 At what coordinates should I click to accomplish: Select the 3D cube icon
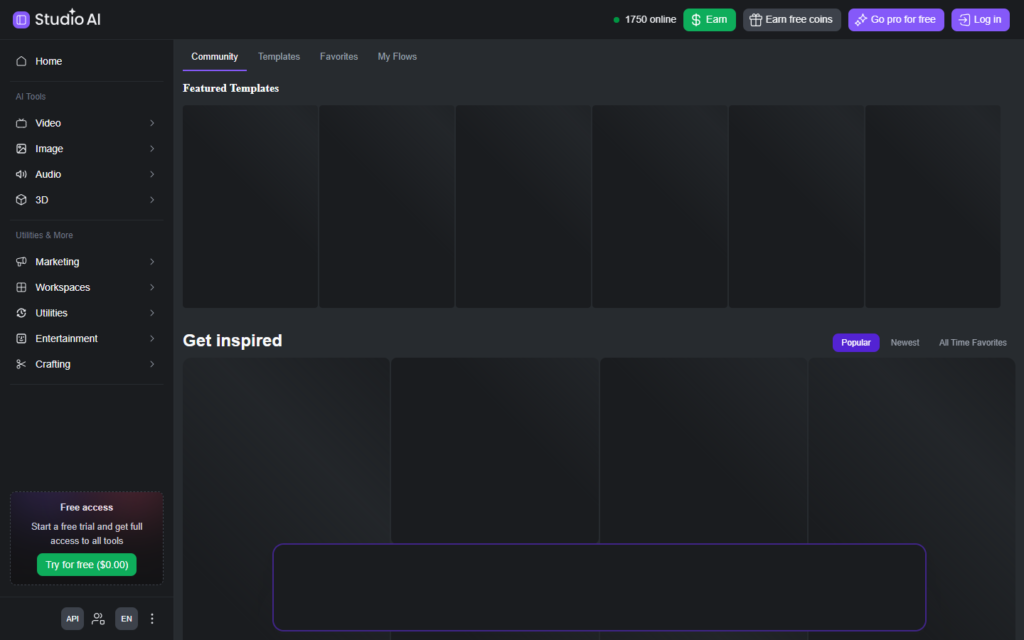pyautogui.click(x=21, y=200)
